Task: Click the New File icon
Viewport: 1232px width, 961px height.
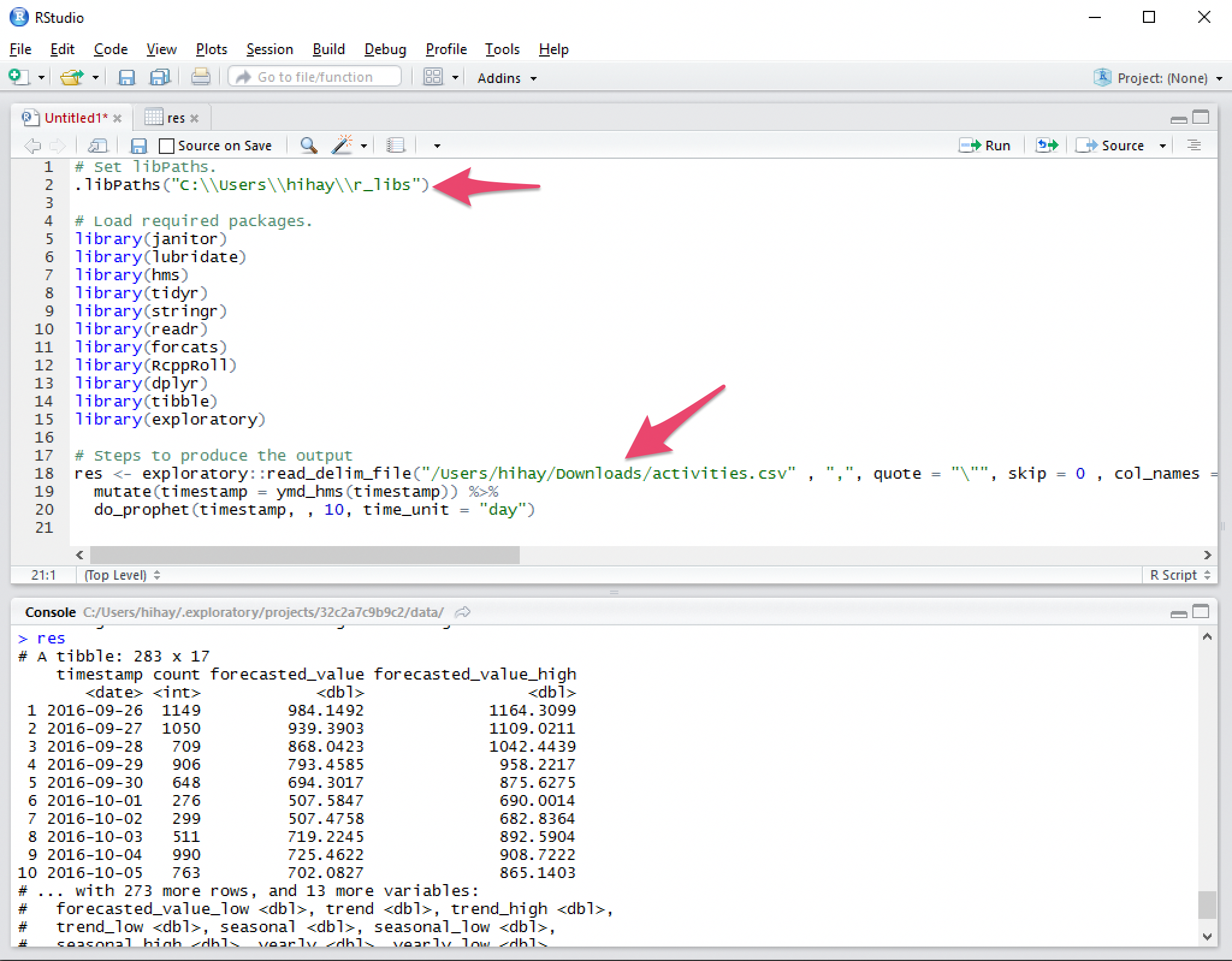Action: (x=18, y=77)
